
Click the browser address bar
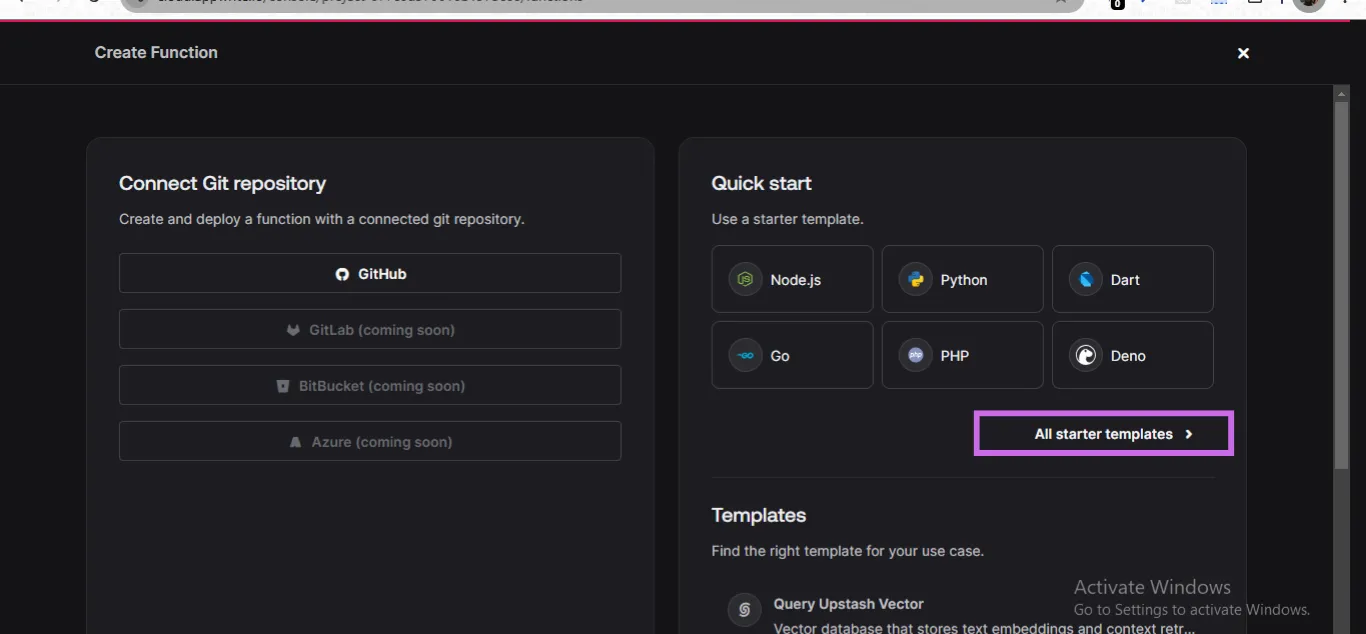600,4
